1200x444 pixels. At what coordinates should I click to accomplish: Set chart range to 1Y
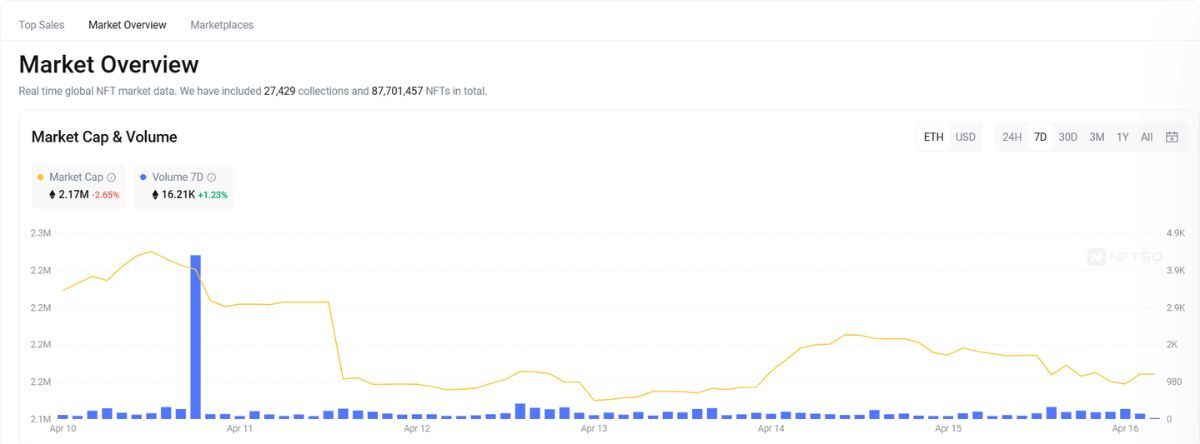coord(1122,137)
